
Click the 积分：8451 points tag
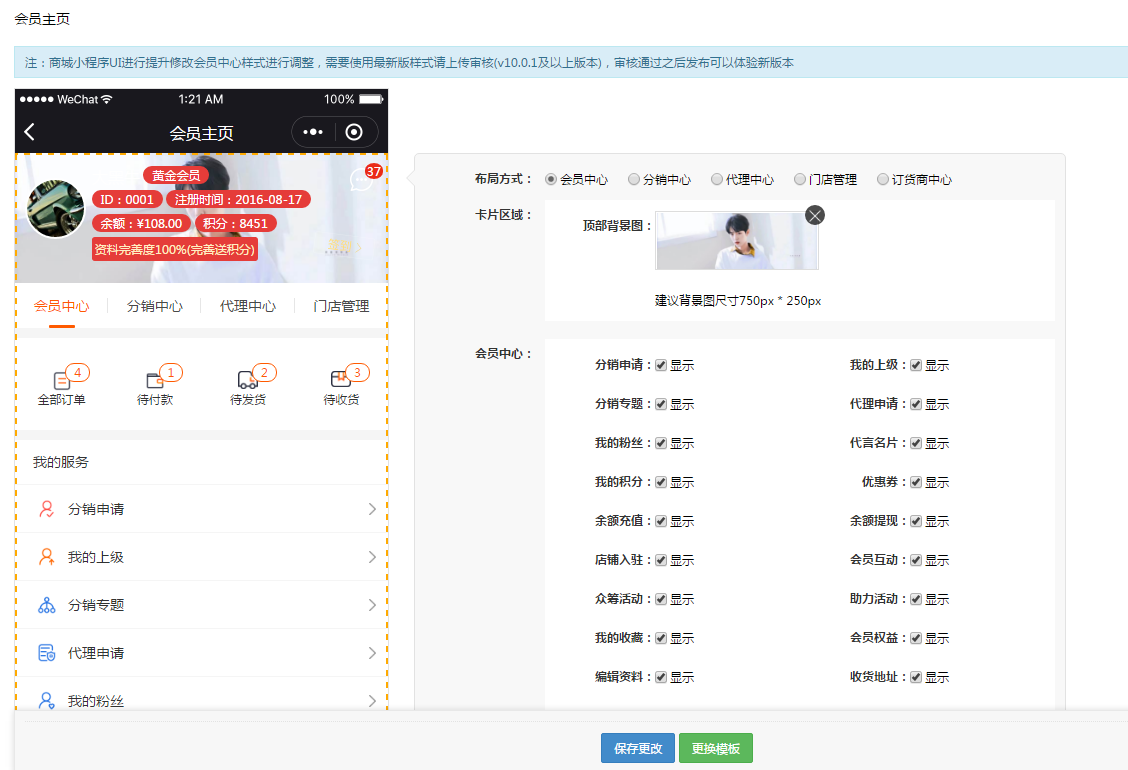[235, 224]
